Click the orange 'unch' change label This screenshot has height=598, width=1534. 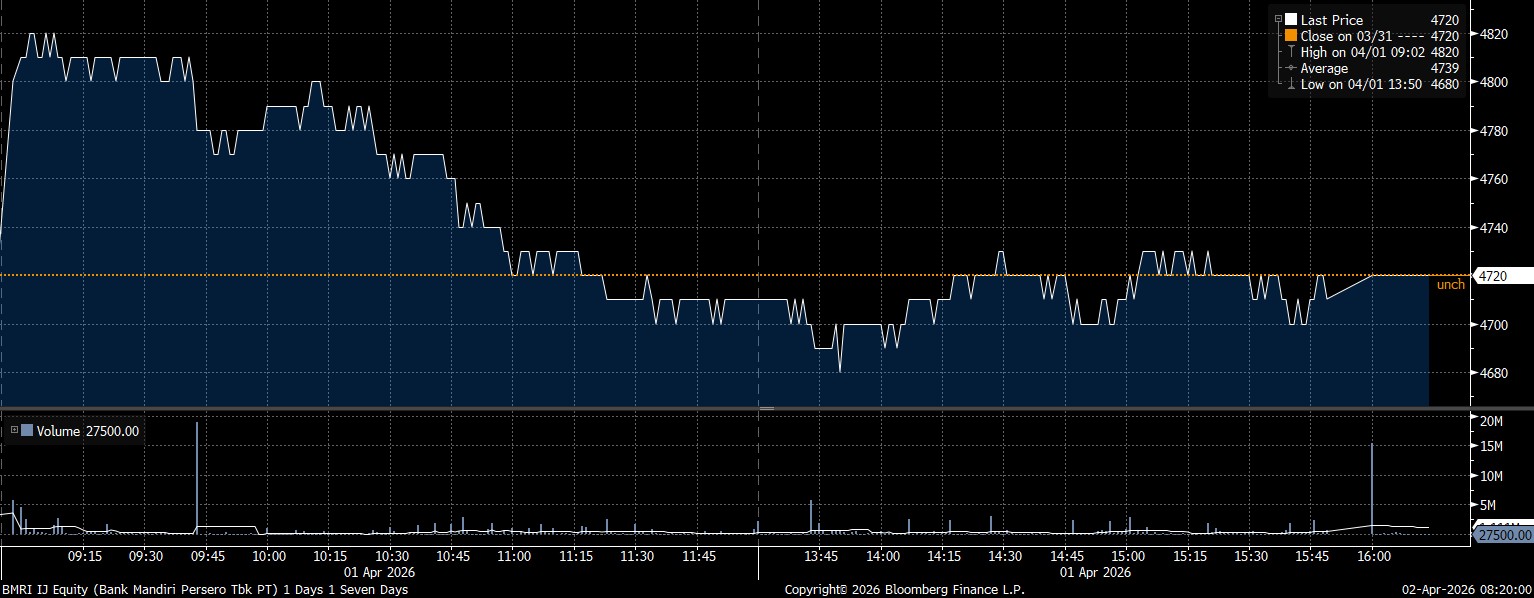1450,285
